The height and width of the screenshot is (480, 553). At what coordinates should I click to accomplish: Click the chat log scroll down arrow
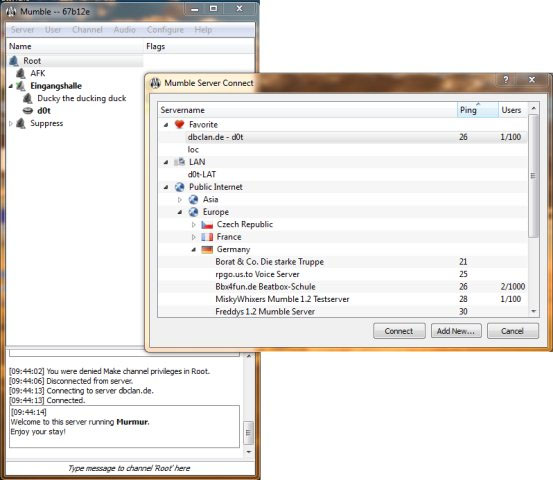coord(248,452)
